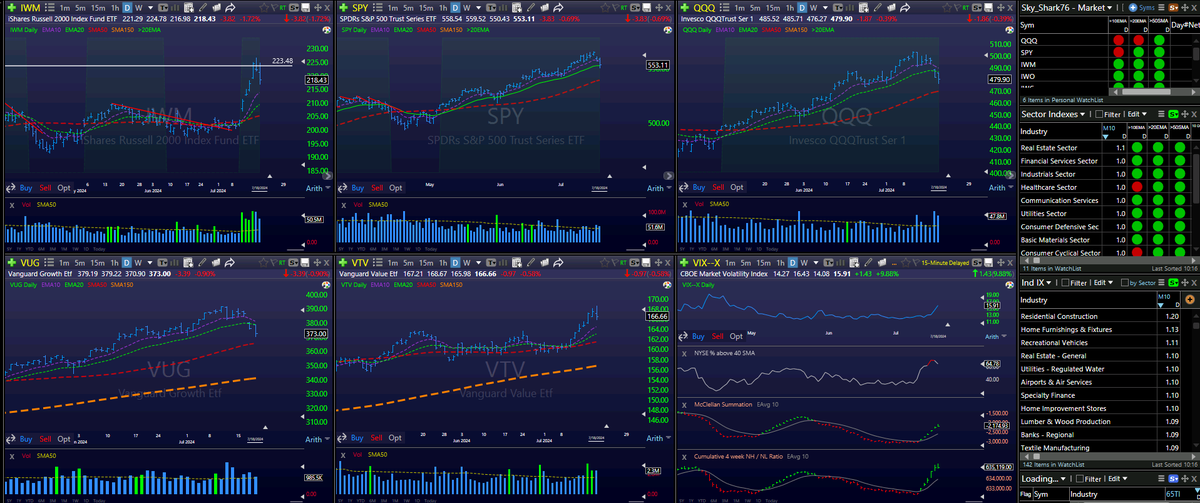Open Arith scale dropdown on IWM chart
1200x503 pixels.
click(318, 188)
